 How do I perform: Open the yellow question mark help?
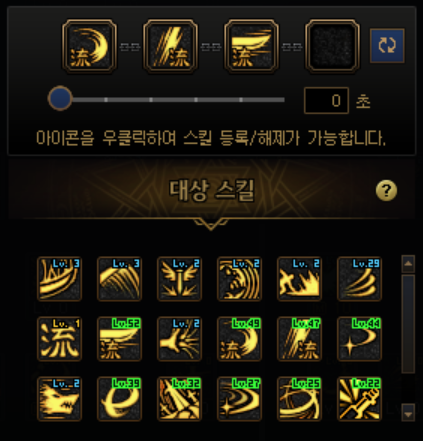(x=386, y=191)
